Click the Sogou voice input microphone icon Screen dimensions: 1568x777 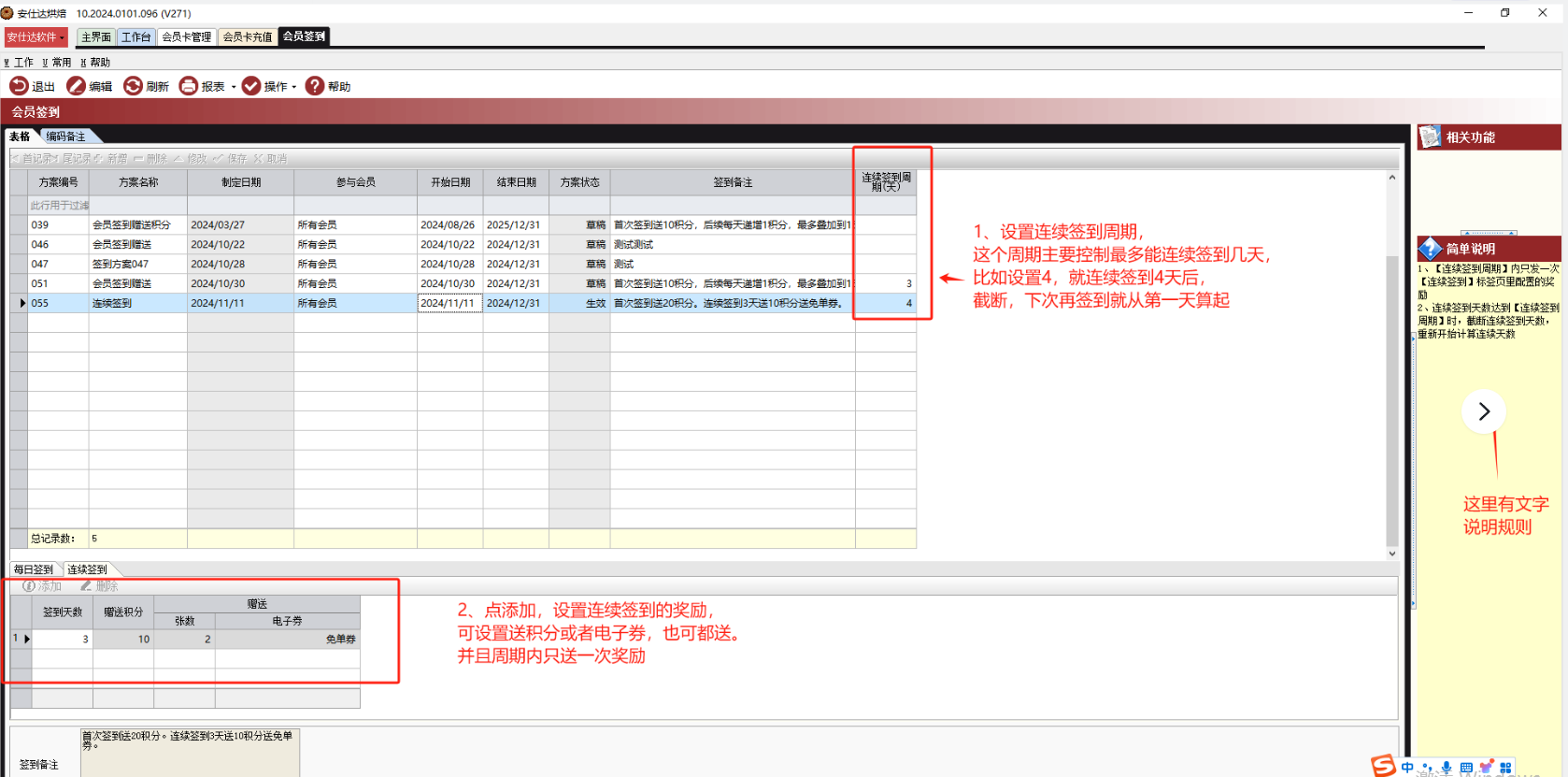click(1447, 768)
